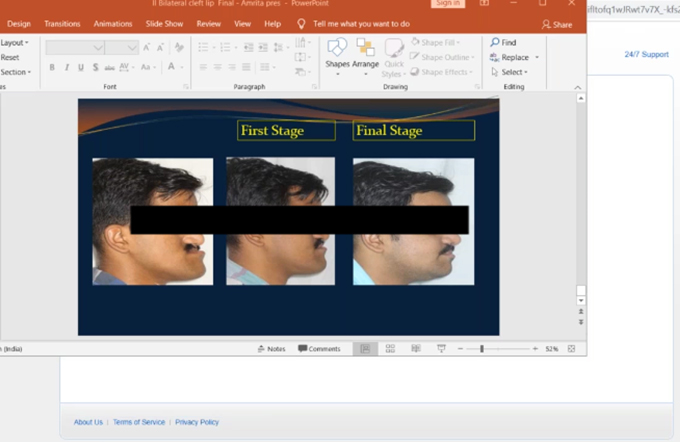Toggle text Shadow button

tap(95, 67)
